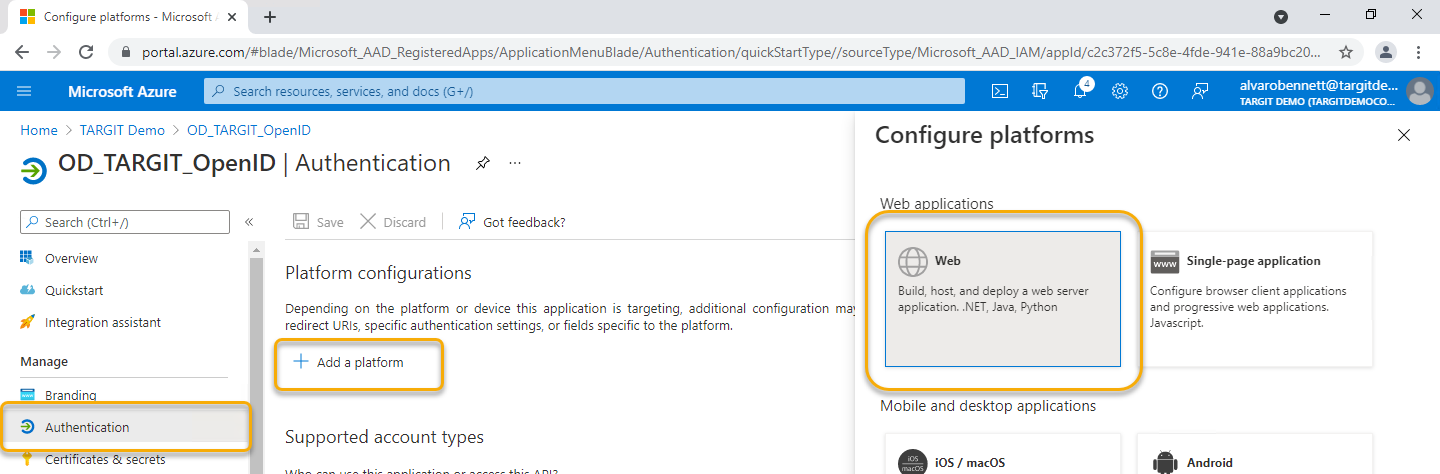
Task: Choose the Web platform card
Action: (1003, 299)
